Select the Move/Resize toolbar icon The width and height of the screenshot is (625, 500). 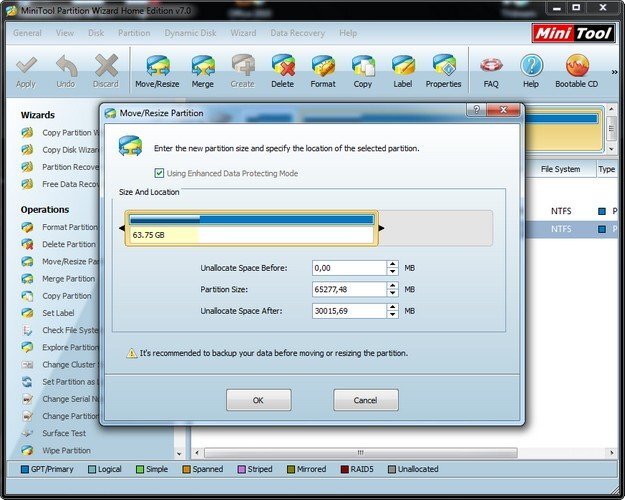click(x=157, y=65)
